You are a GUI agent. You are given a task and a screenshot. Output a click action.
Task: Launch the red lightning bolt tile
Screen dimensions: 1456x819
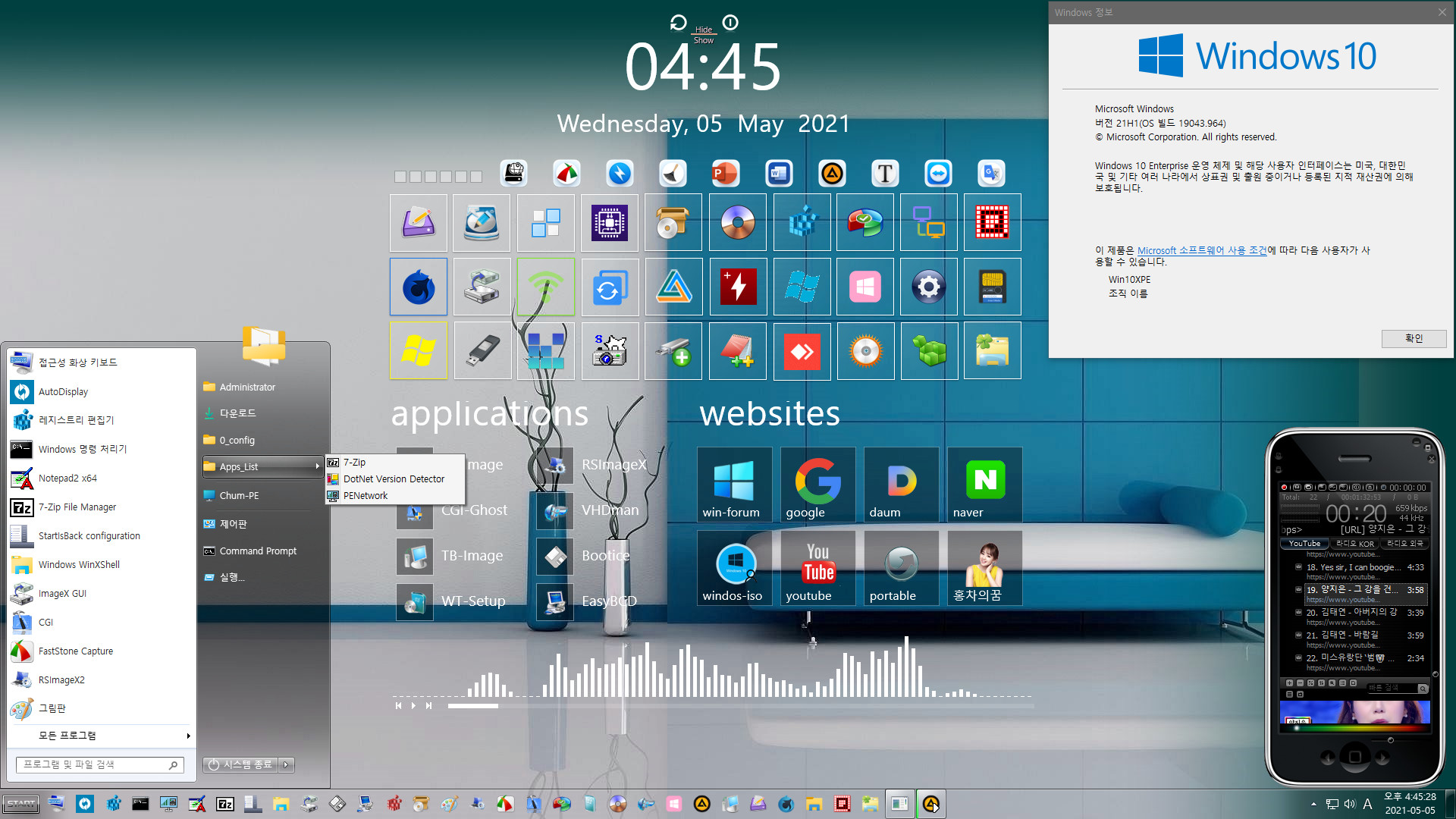coord(738,287)
